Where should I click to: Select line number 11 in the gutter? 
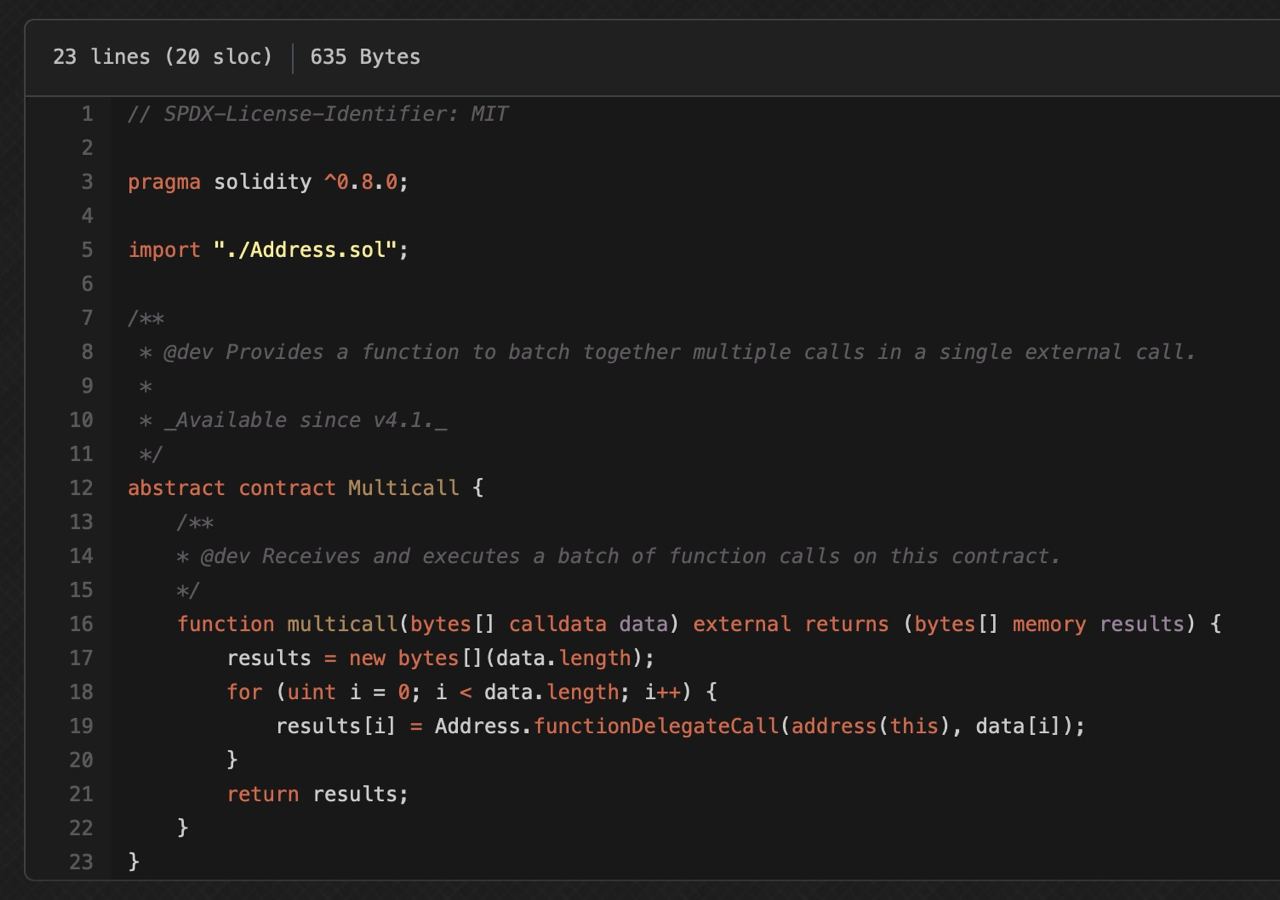(81, 454)
